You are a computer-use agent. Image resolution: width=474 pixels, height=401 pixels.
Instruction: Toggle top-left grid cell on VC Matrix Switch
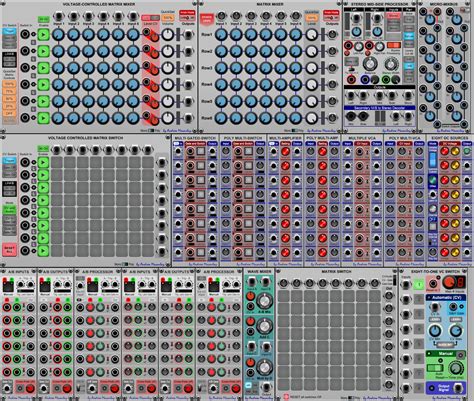(57, 162)
